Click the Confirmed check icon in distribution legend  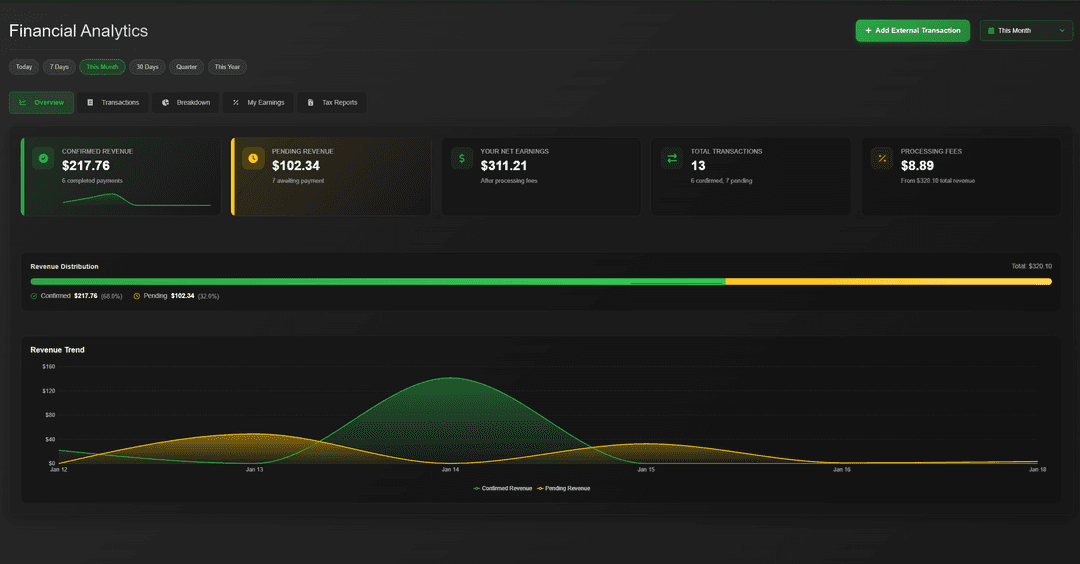tap(34, 296)
